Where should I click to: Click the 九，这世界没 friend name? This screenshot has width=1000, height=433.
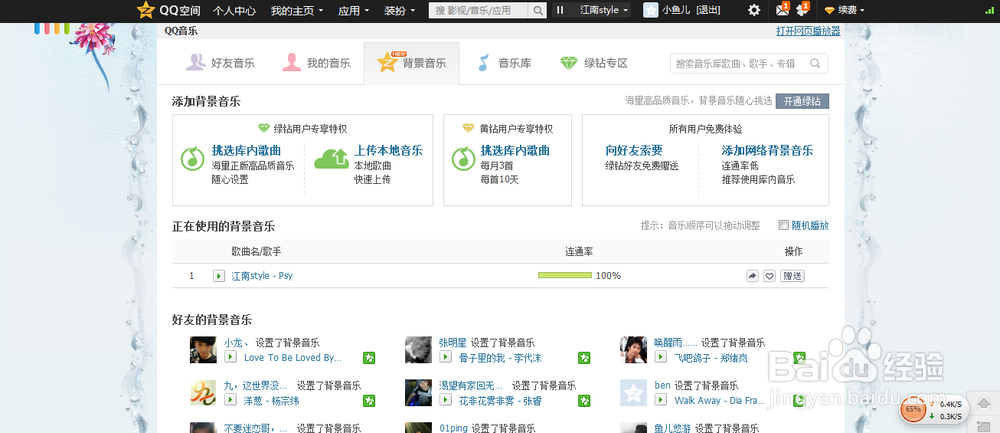pyautogui.click(x=255, y=385)
